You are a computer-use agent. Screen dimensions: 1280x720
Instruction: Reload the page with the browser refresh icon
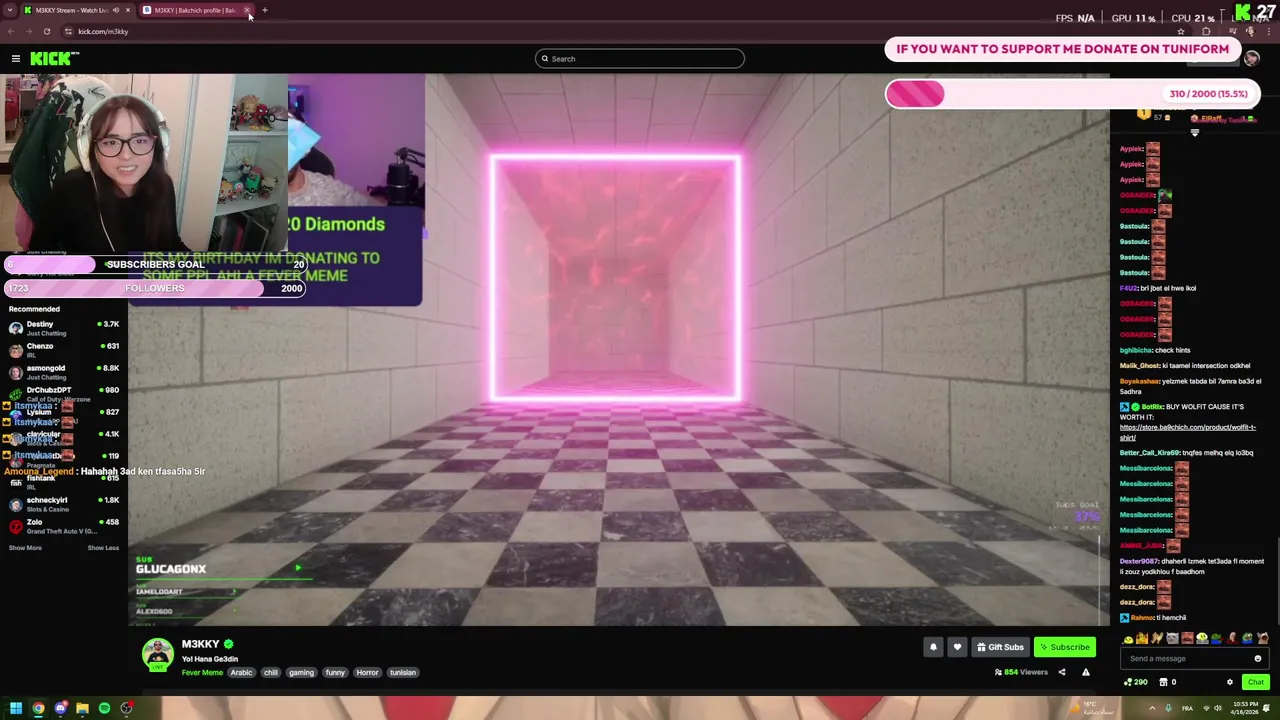pyautogui.click(x=46, y=31)
